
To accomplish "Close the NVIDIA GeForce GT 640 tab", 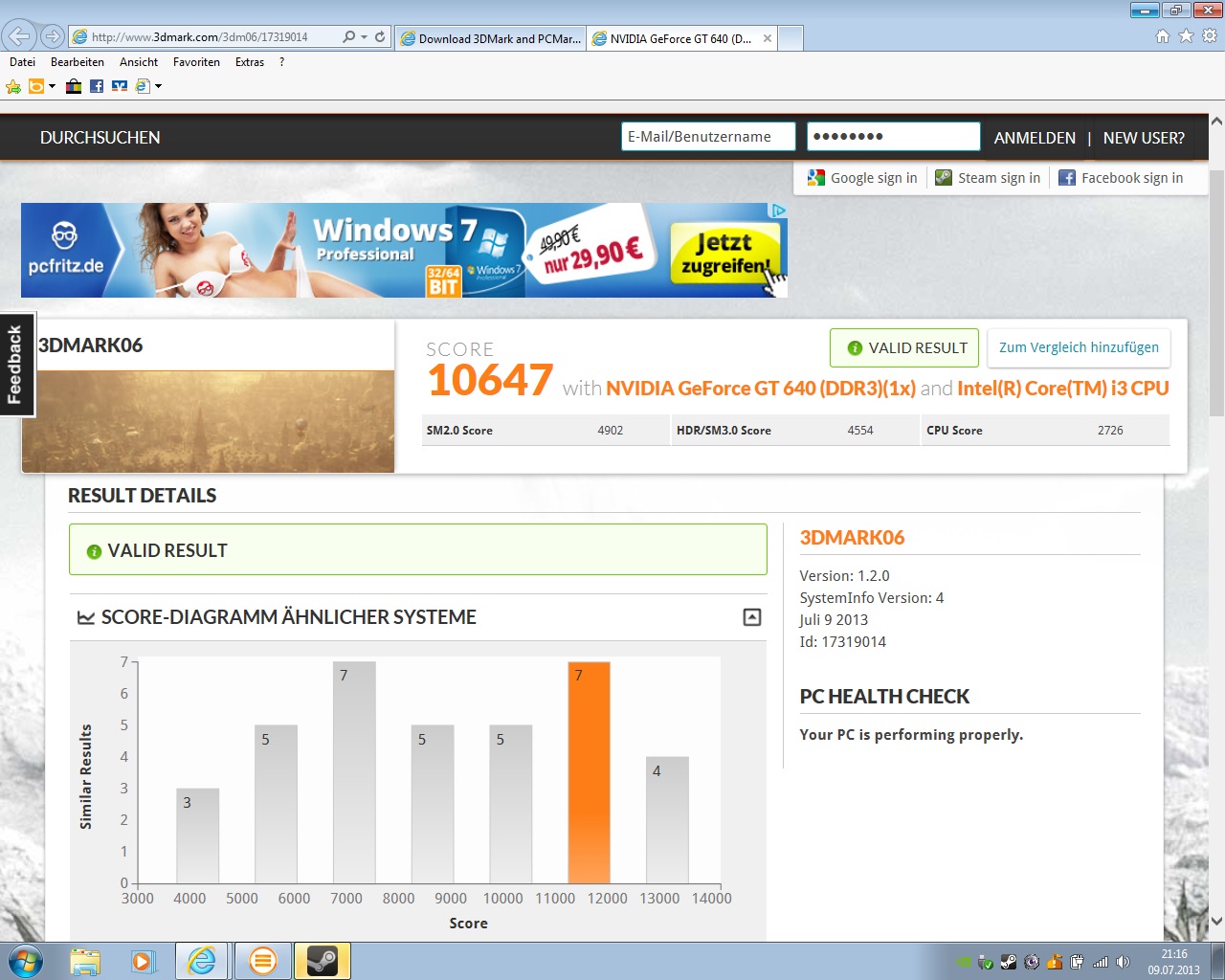I will pyautogui.click(x=768, y=38).
